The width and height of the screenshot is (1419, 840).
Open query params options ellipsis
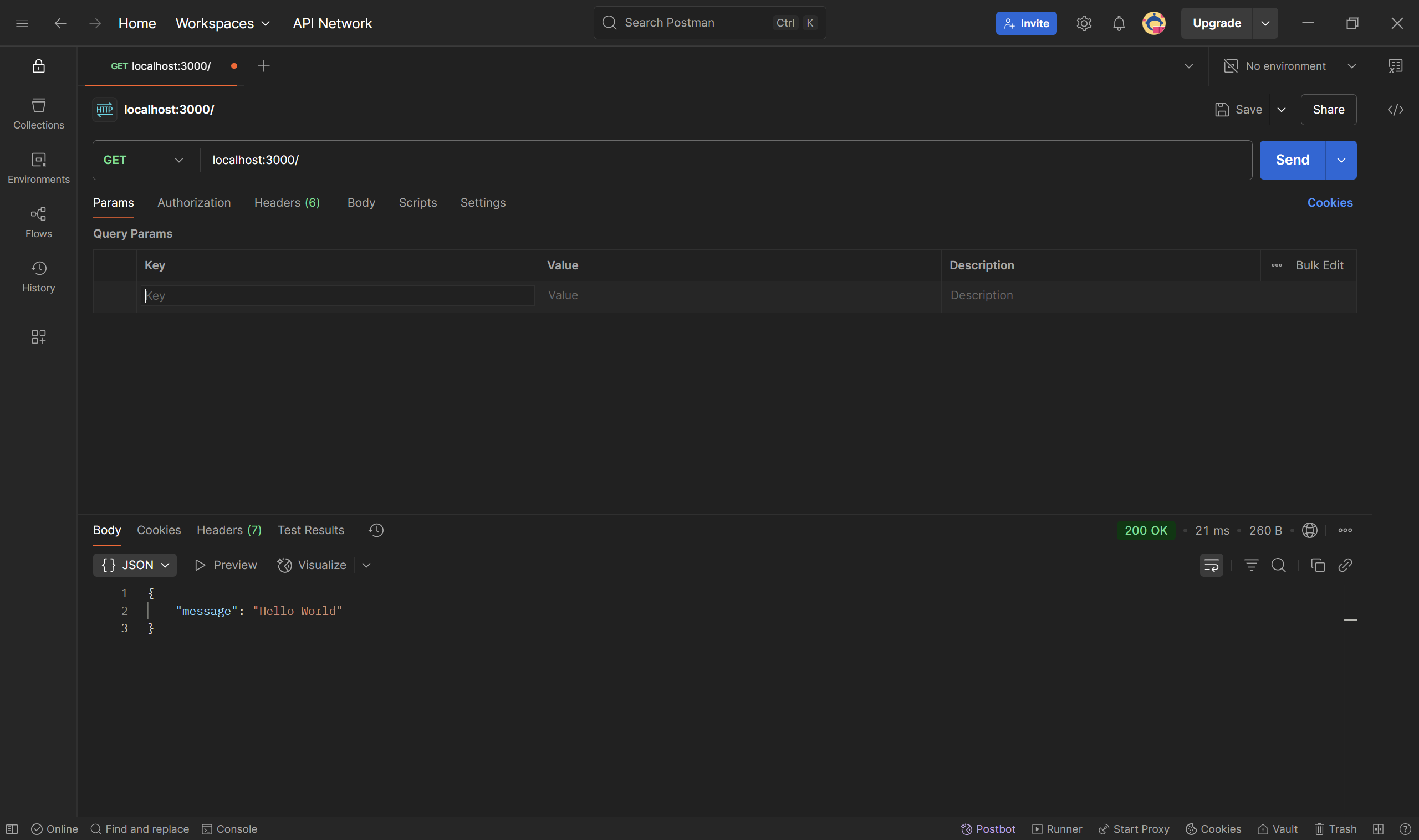pyautogui.click(x=1277, y=265)
